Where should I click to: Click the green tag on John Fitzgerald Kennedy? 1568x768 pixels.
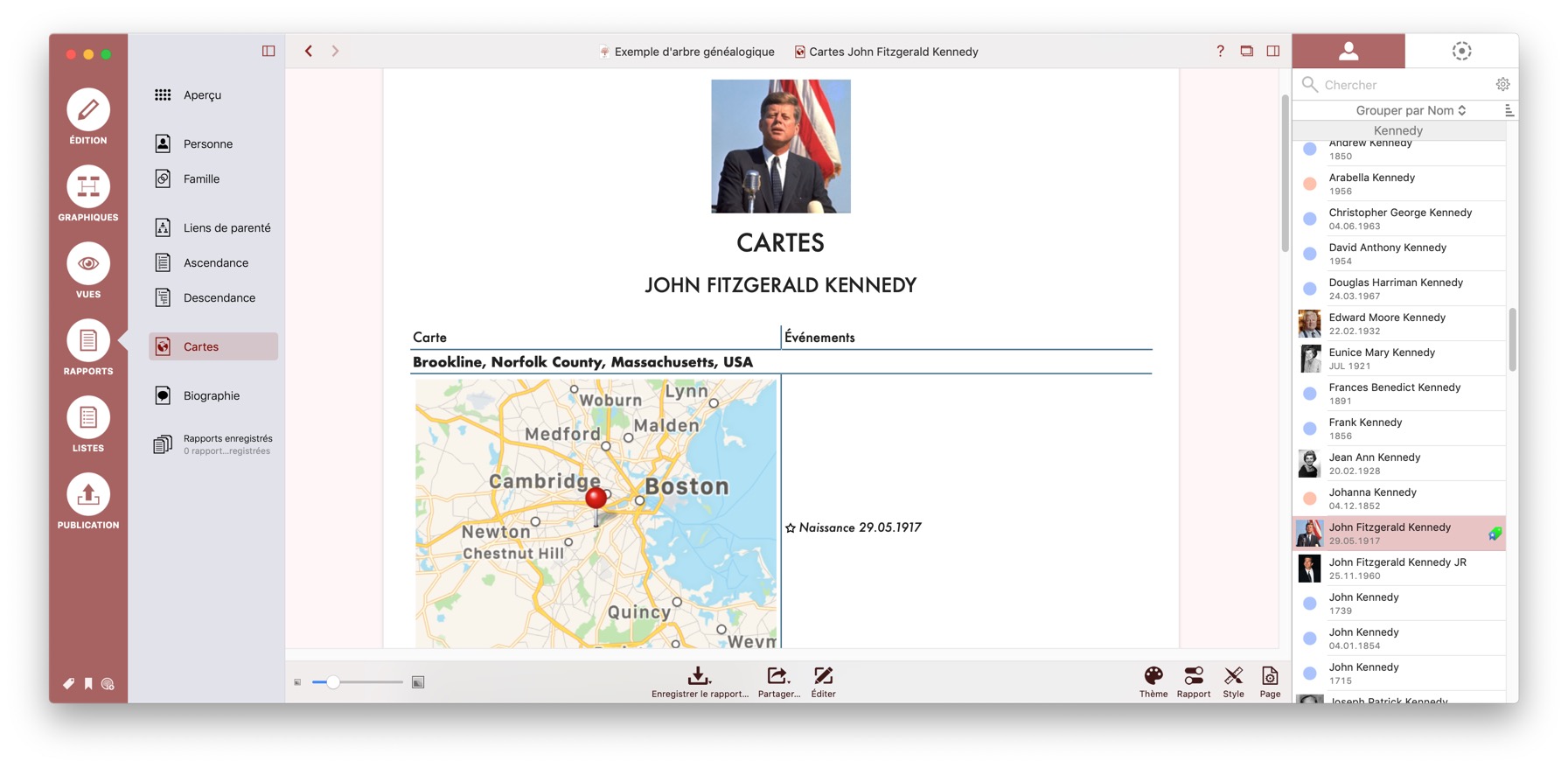pyautogui.click(x=1495, y=533)
